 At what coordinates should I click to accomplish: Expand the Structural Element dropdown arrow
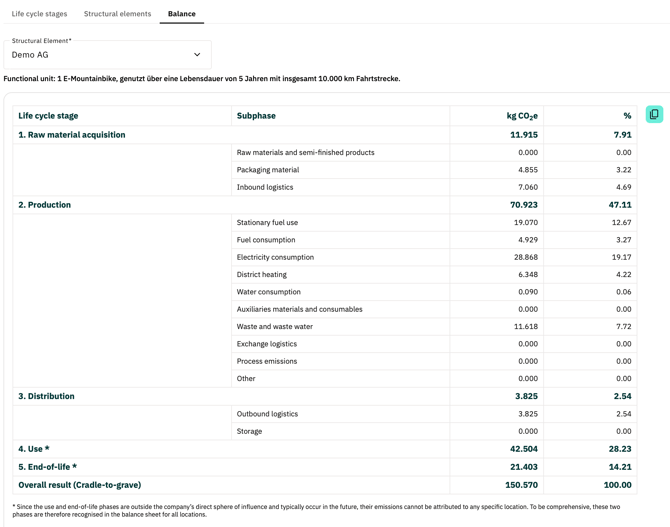(197, 55)
